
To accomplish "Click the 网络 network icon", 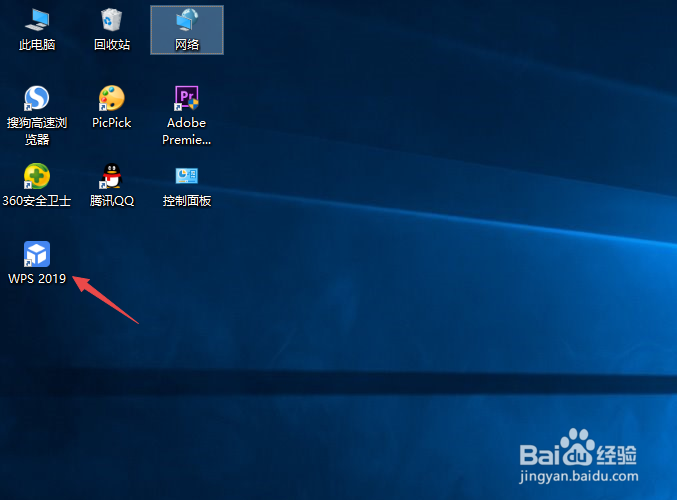I will (187, 20).
